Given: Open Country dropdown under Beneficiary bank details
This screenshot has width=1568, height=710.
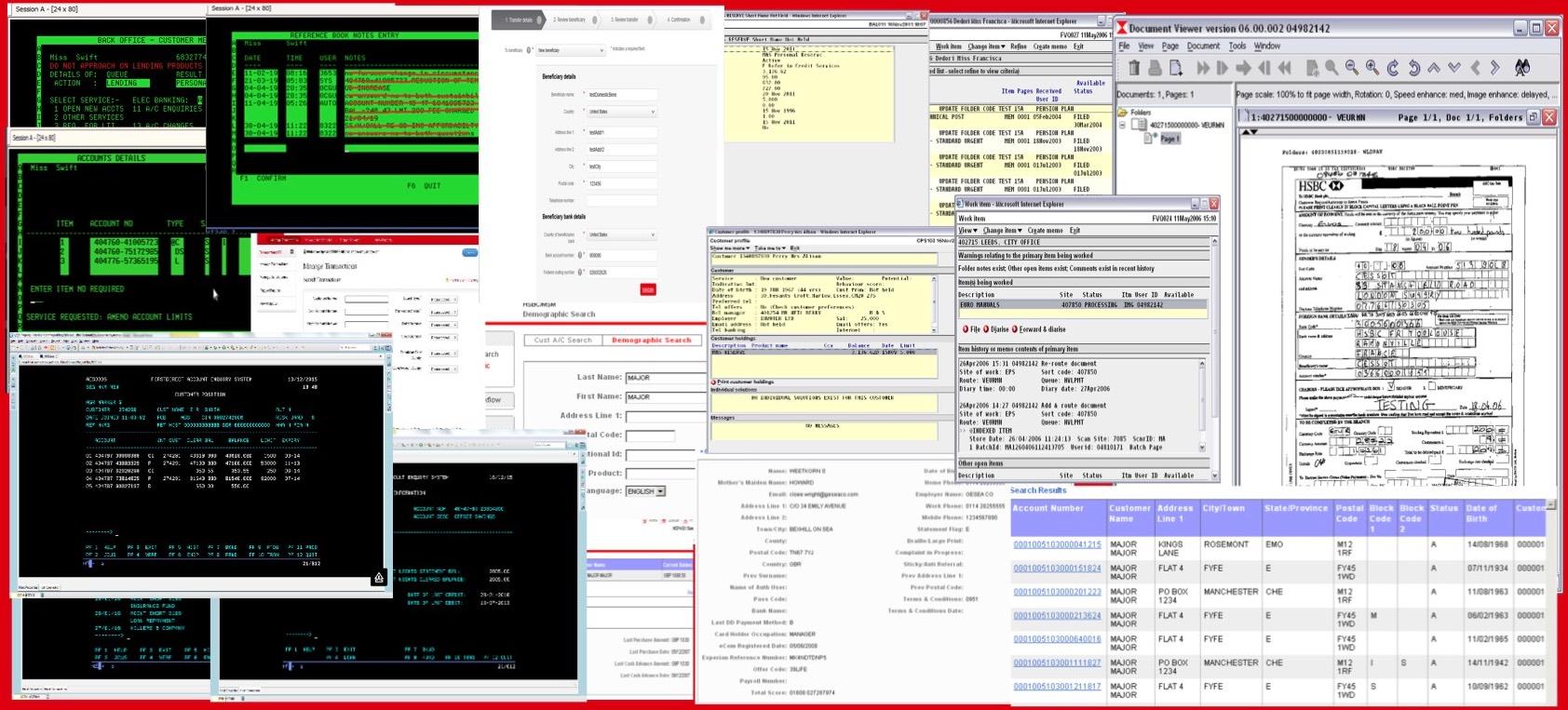Looking at the screenshot, I should (622, 234).
